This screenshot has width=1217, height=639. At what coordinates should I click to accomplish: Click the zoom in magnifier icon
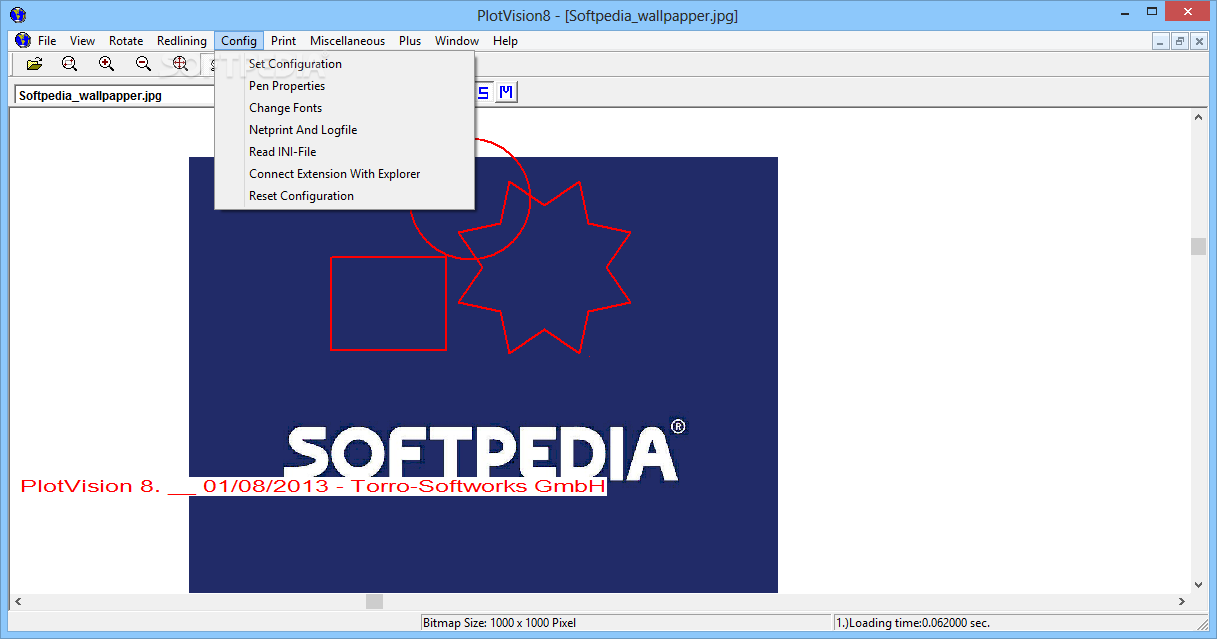106,64
